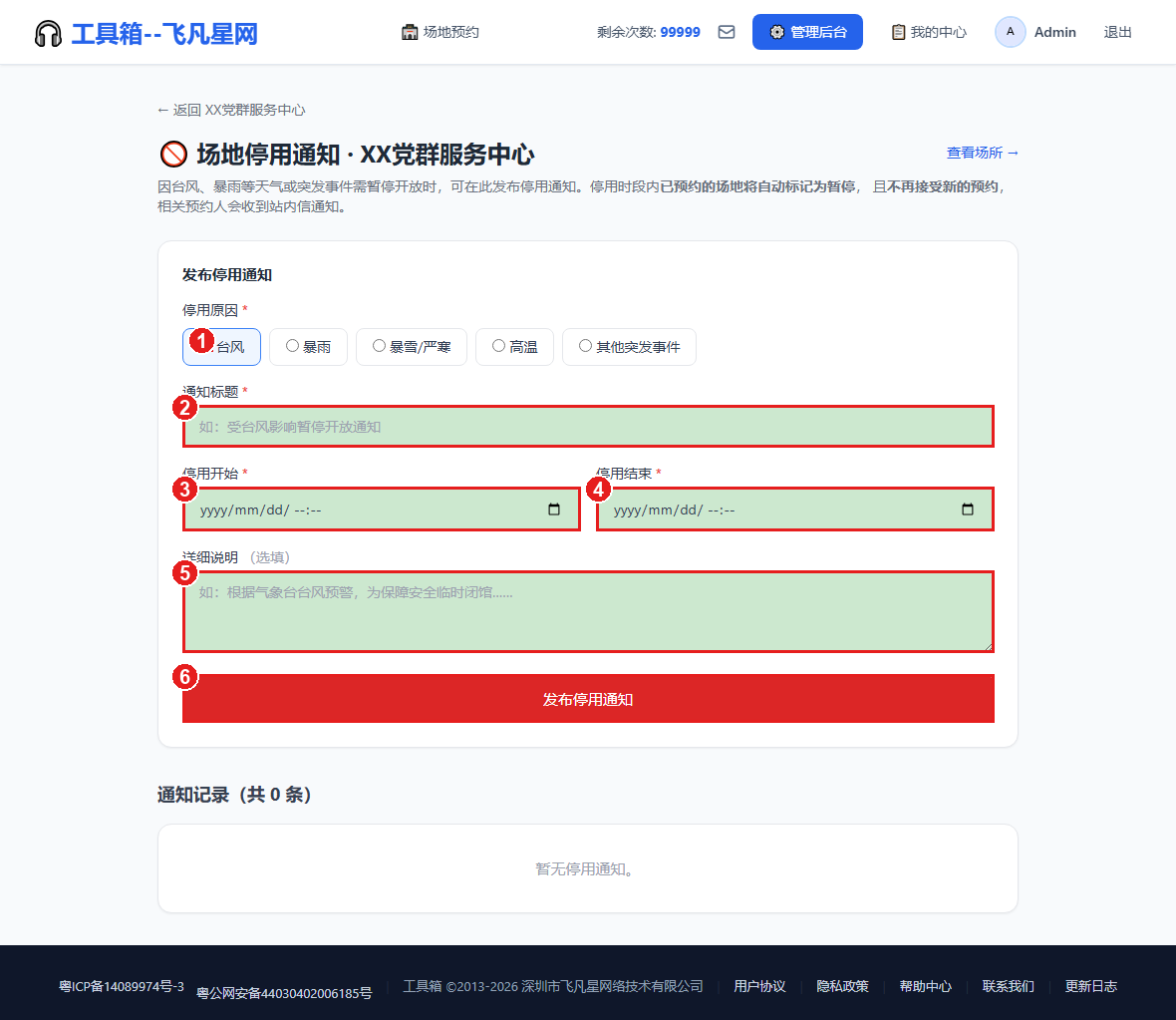The image size is (1176, 1020).
Task: Focus the 通知标题 input field
Action: (x=588, y=427)
